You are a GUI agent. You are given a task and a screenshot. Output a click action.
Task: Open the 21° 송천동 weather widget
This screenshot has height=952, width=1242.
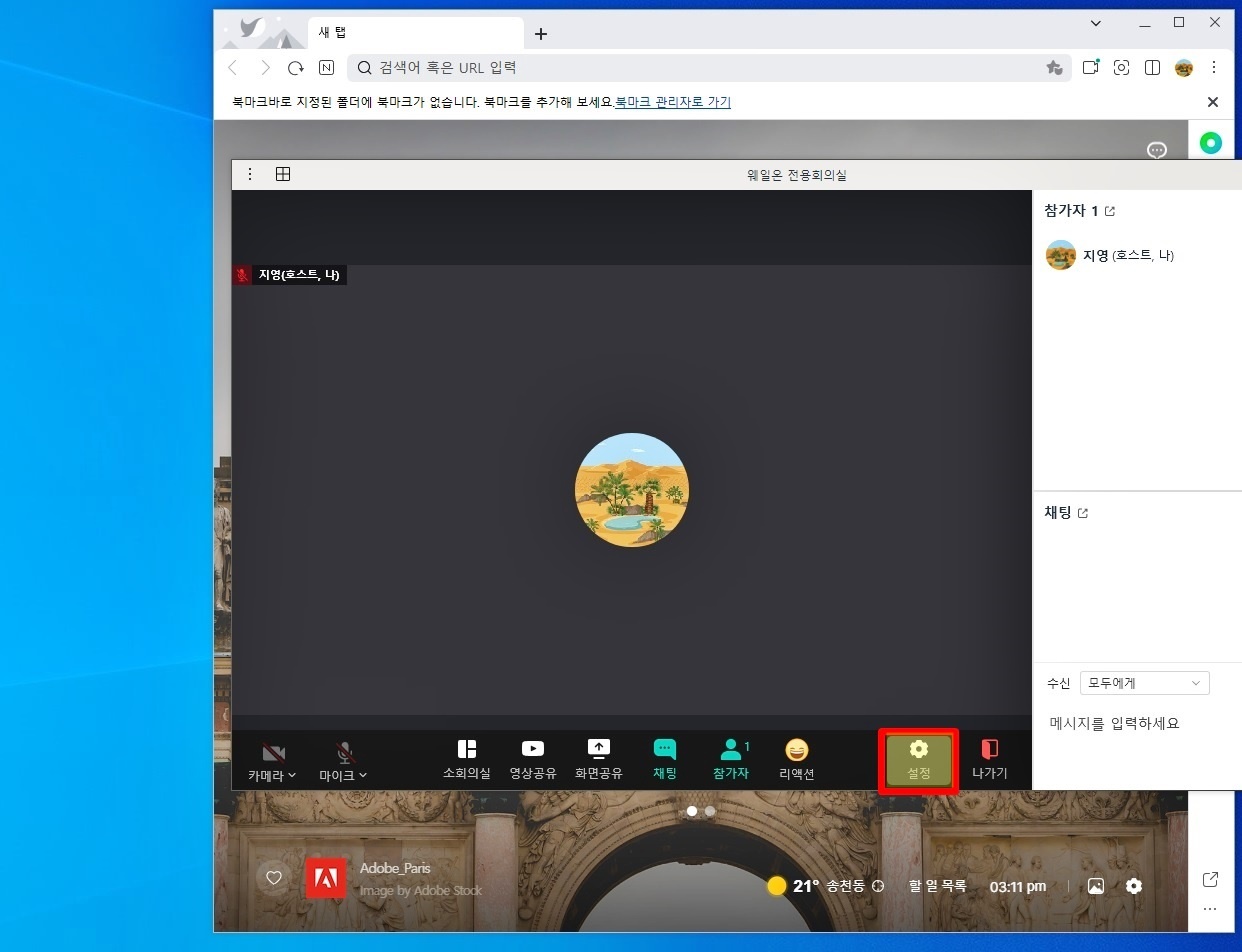(x=816, y=886)
